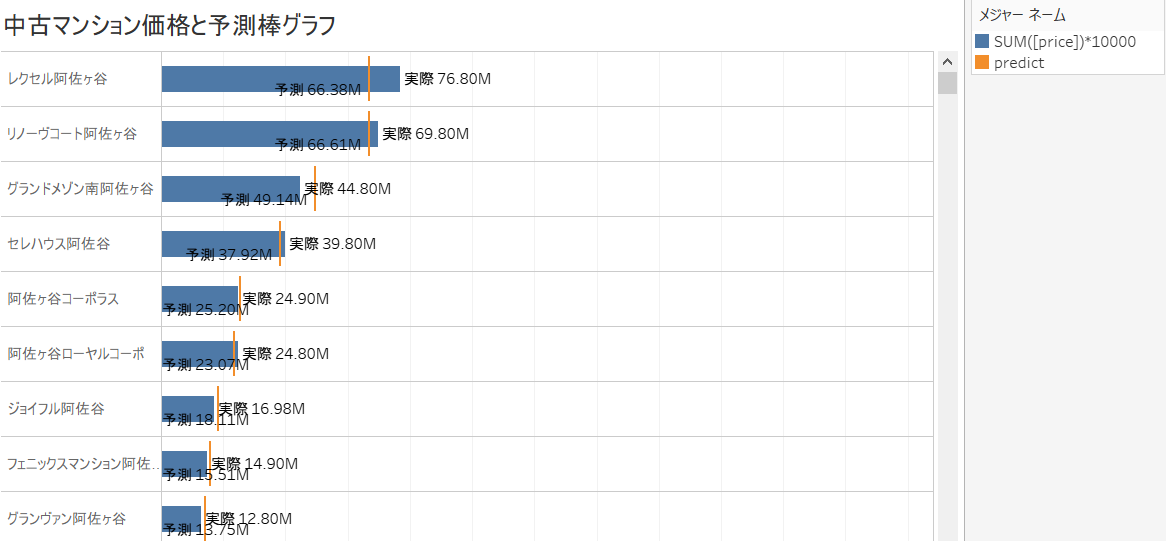Select the blue SUM([price])*10000 legend swatch
Screen dimensions: 1166x541
click(982, 42)
